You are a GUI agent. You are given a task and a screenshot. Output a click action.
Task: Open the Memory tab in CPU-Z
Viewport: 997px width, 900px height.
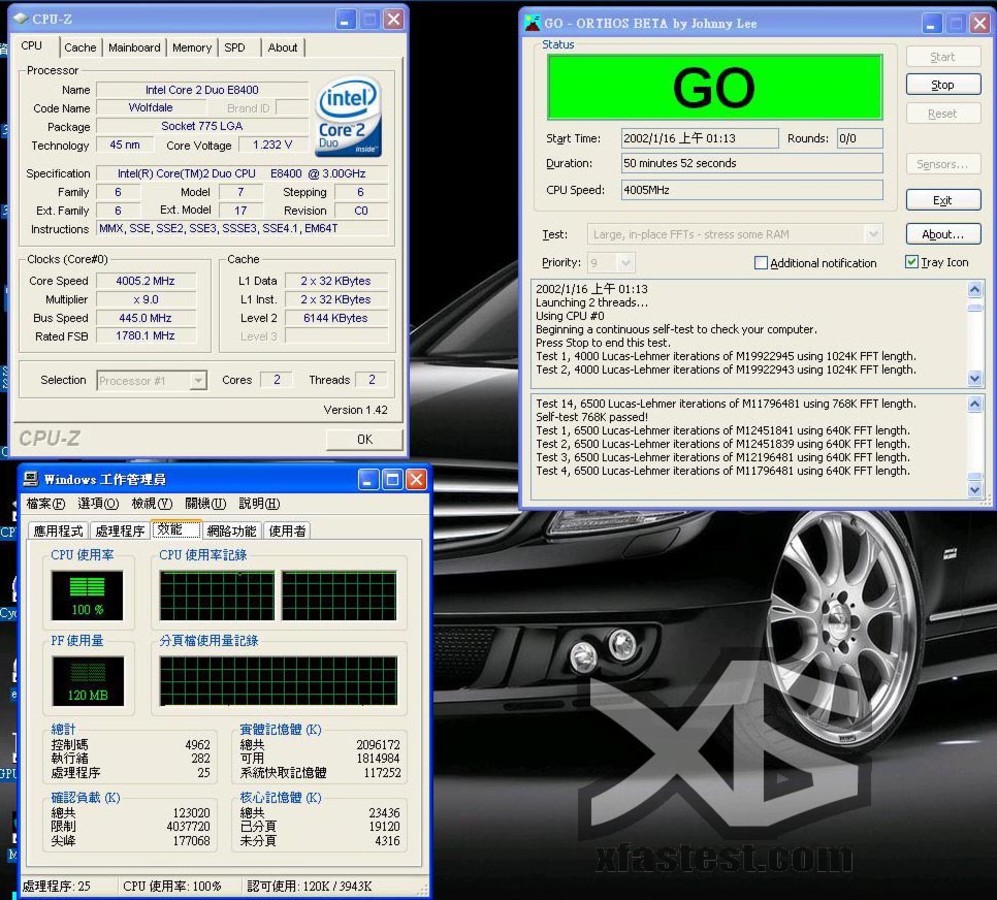[x=191, y=48]
